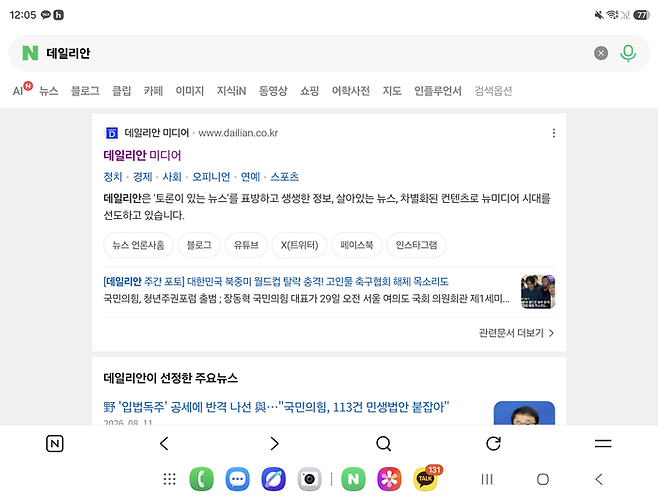The height and width of the screenshot is (496, 658).
Task: Open www.dailian.co.kr URL text
Action: click(x=238, y=133)
